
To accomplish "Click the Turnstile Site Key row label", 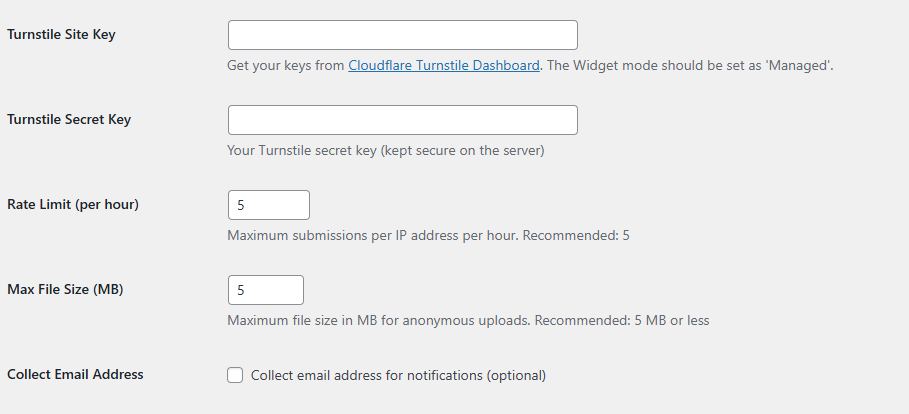I will (x=61, y=34).
